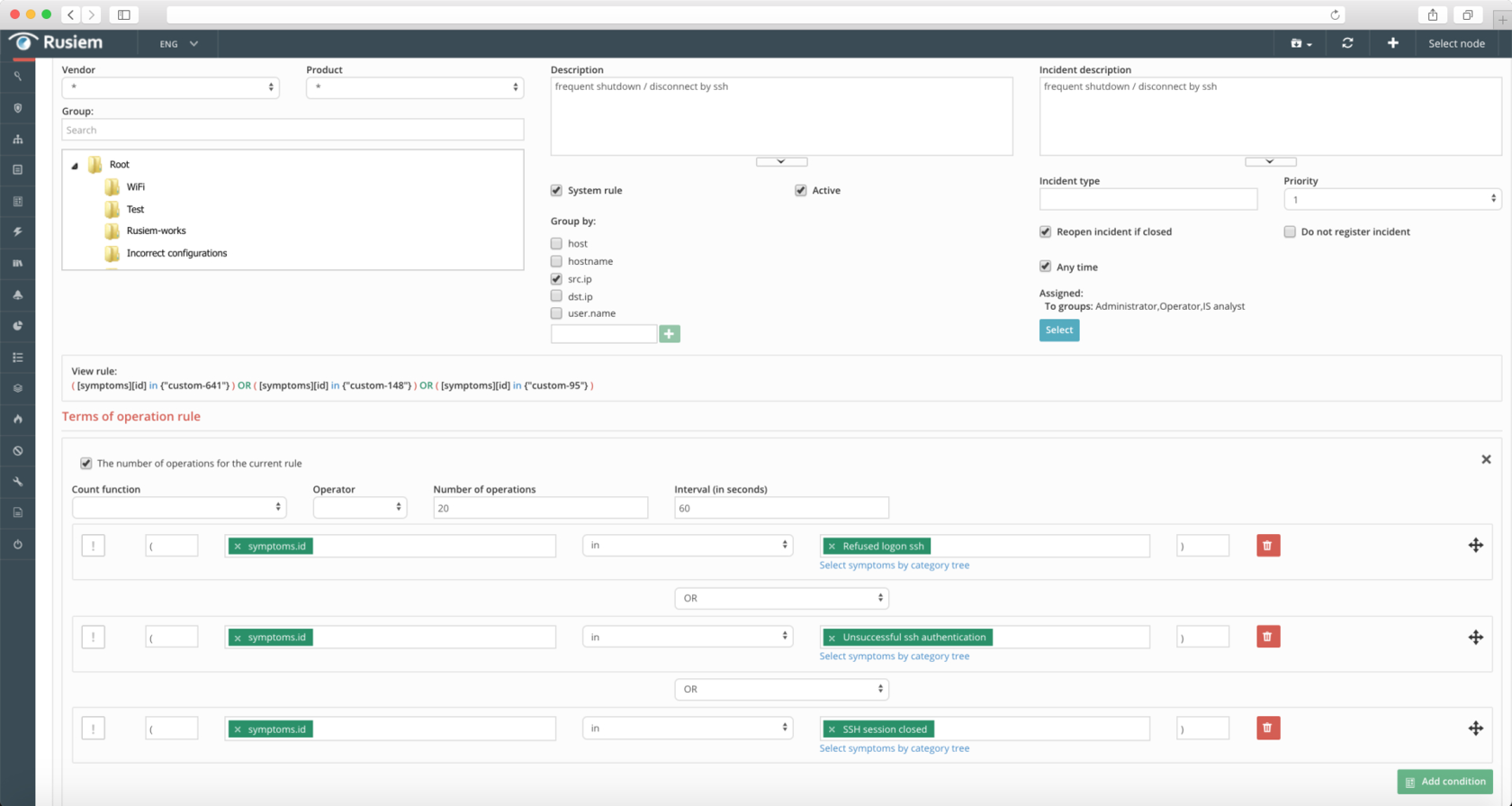Click the move handle on Unsuccessful ssh row
Viewport: 1512px width, 806px height.
(x=1476, y=637)
